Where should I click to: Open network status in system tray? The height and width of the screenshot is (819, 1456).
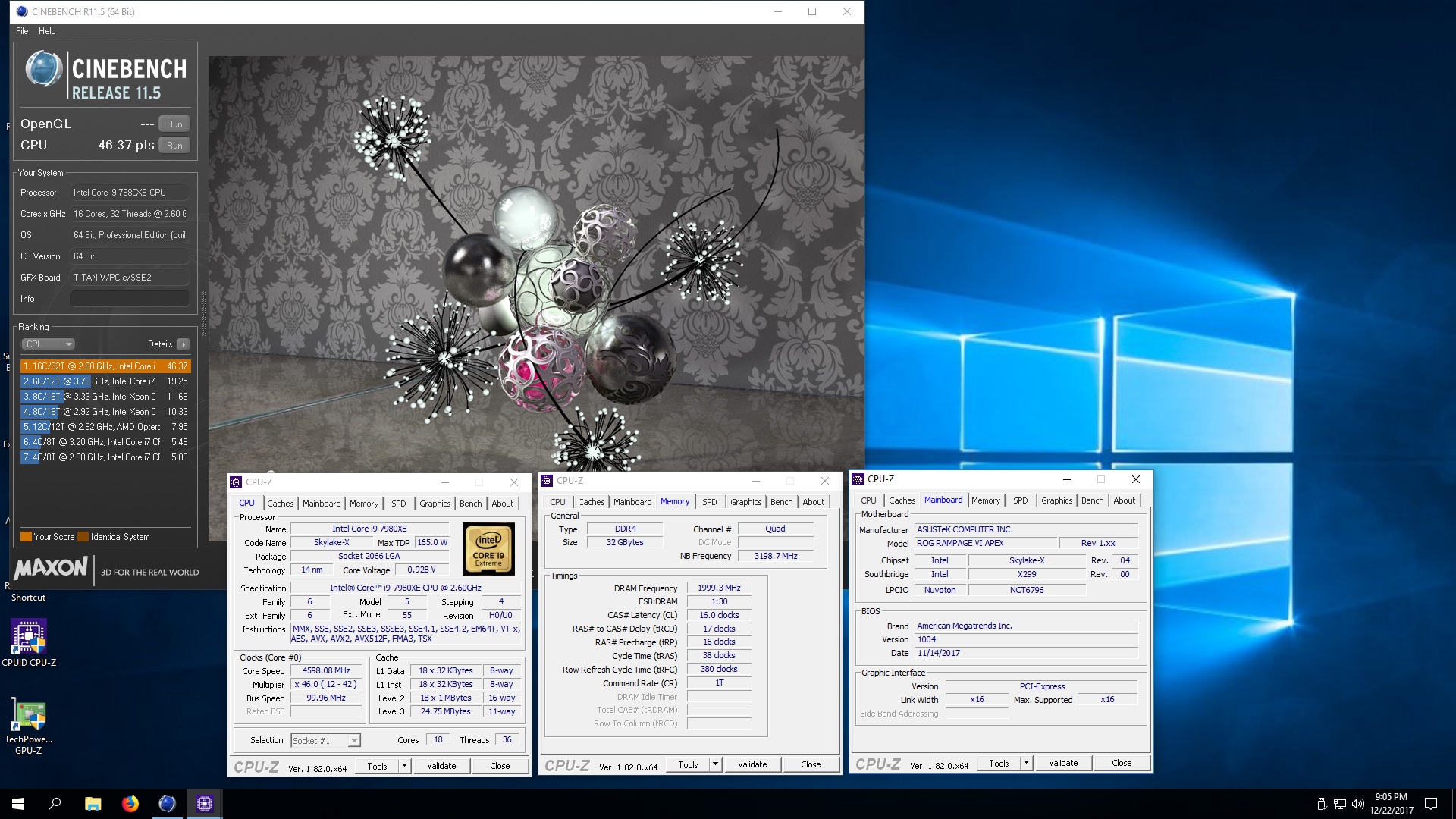(1340, 804)
